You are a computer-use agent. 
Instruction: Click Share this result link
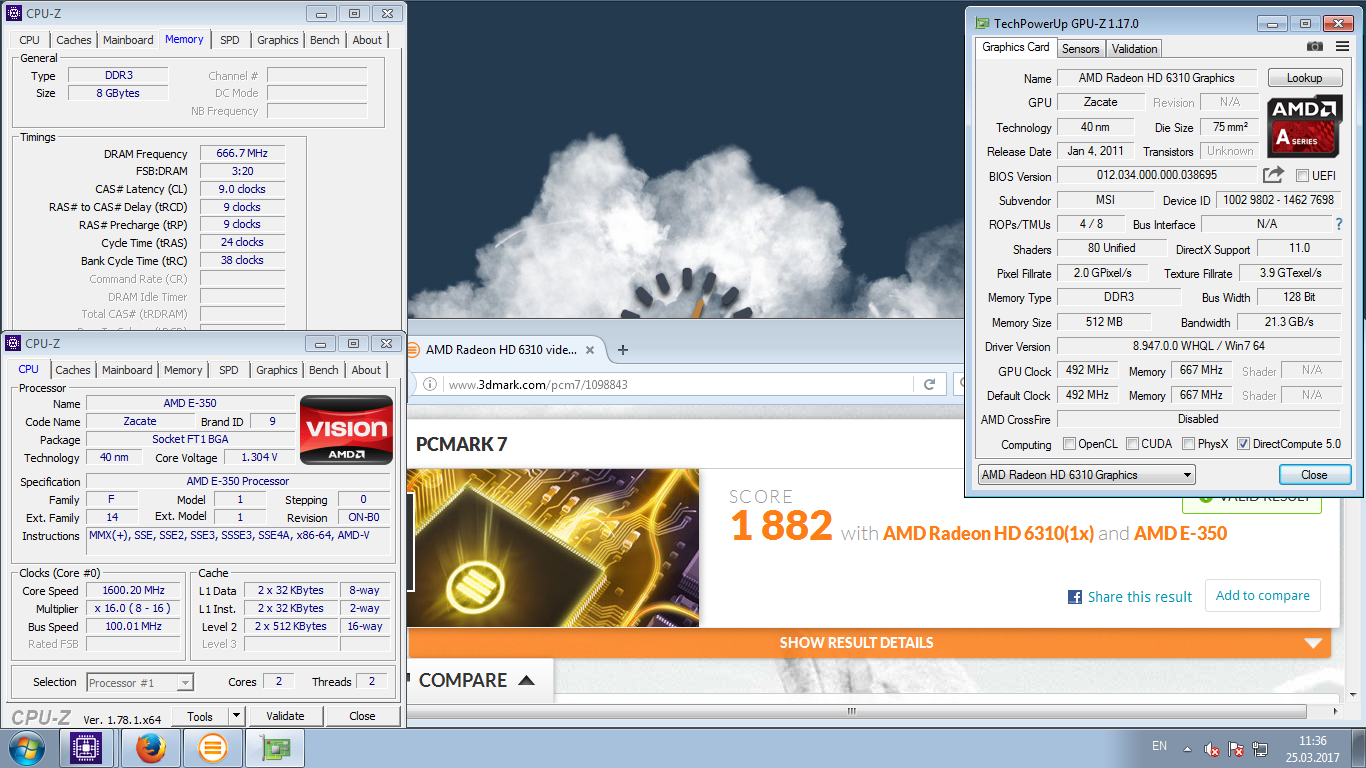tap(1140, 597)
